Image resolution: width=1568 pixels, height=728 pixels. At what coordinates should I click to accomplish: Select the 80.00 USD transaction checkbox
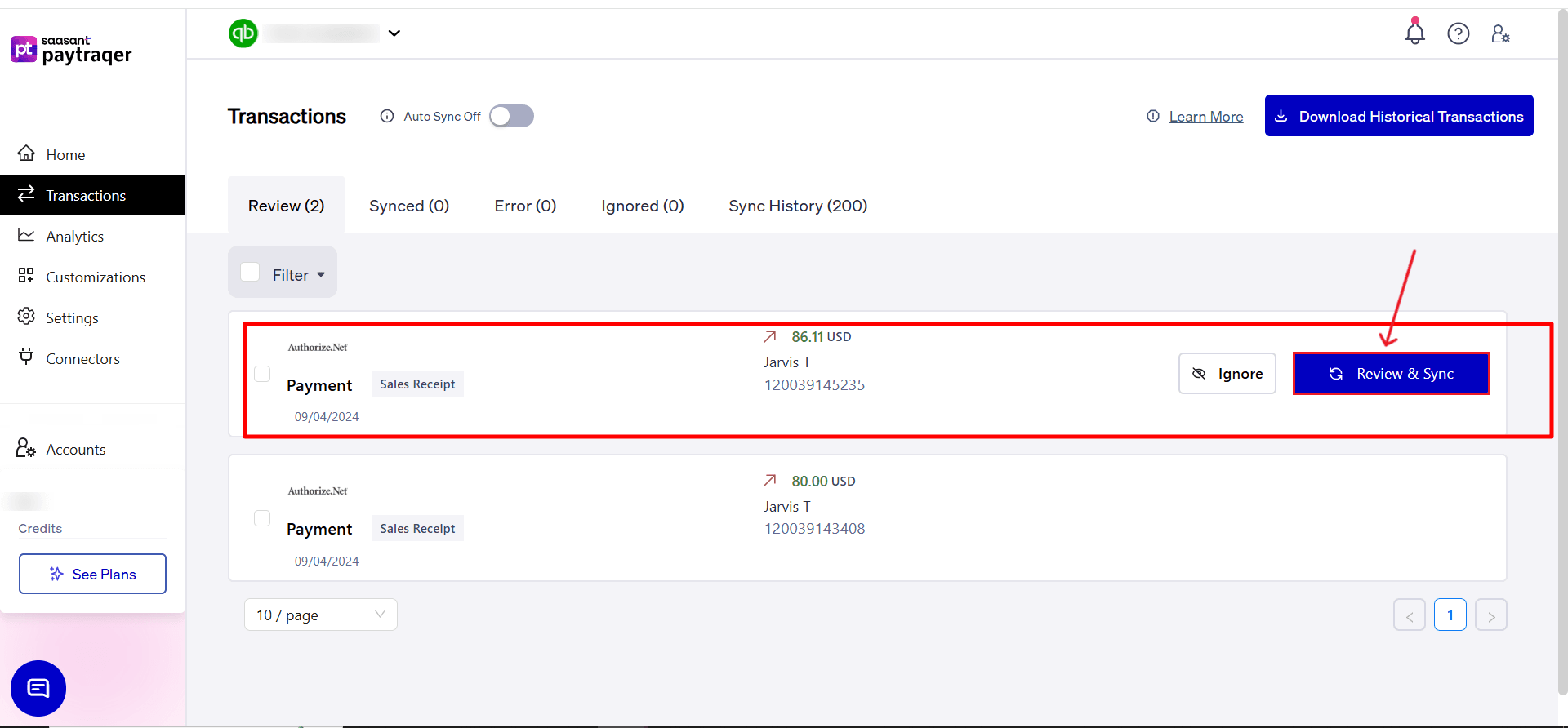point(262,518)
